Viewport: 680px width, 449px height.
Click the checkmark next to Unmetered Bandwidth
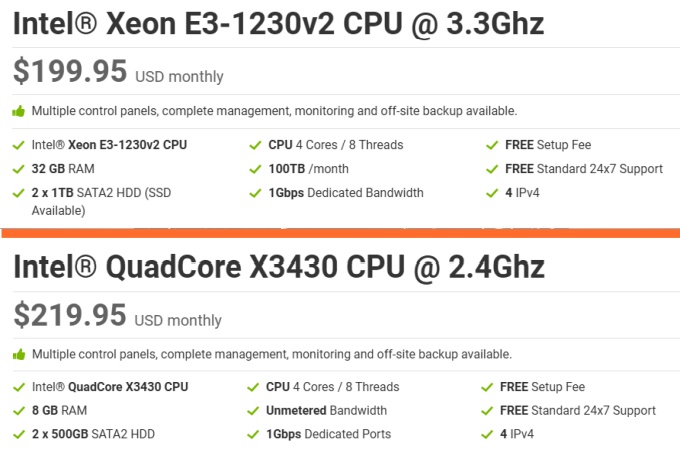tap(254, 410)
